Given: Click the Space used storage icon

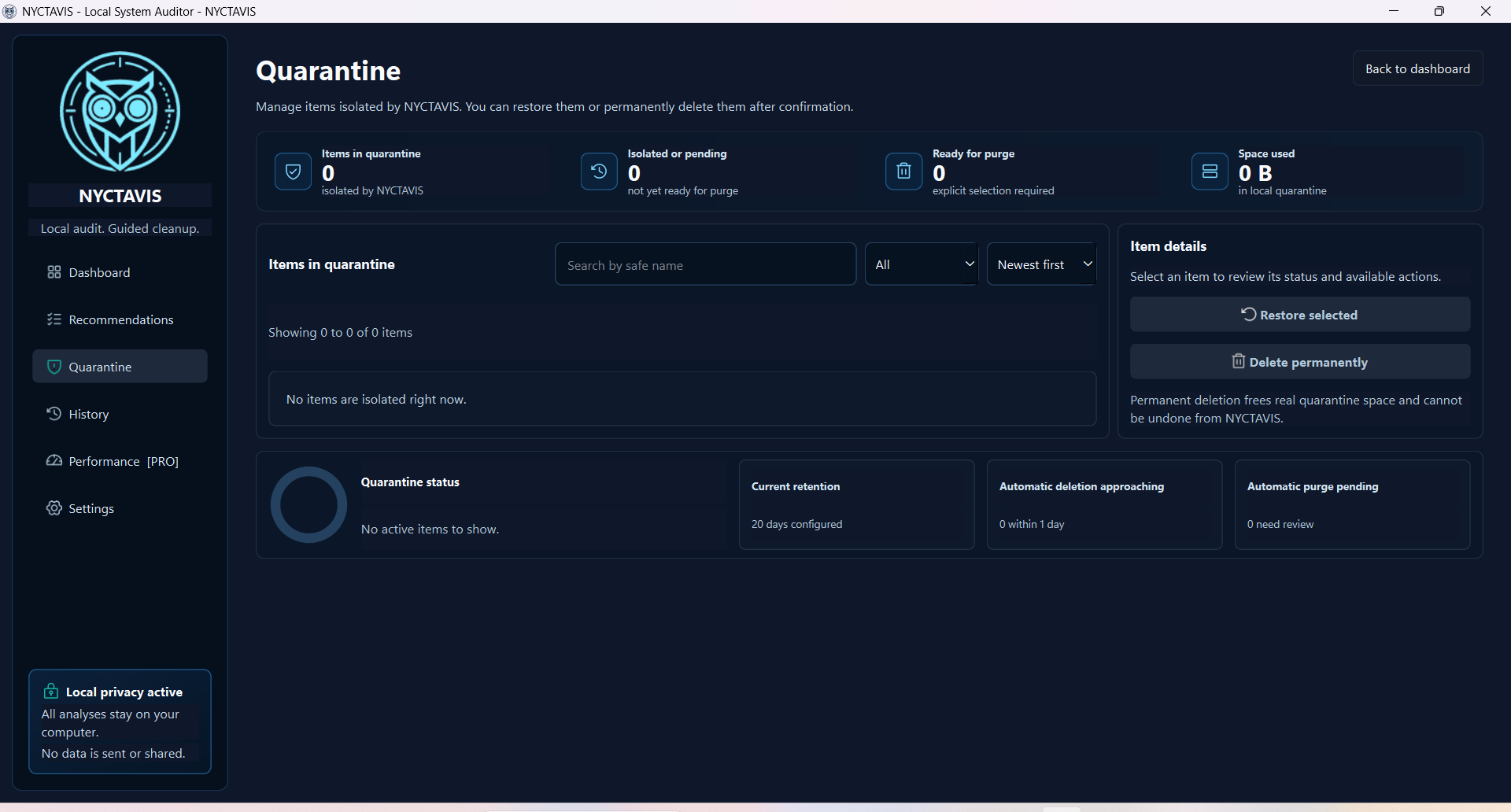Looking at the screenshot, I should (x=1210, y=172).
